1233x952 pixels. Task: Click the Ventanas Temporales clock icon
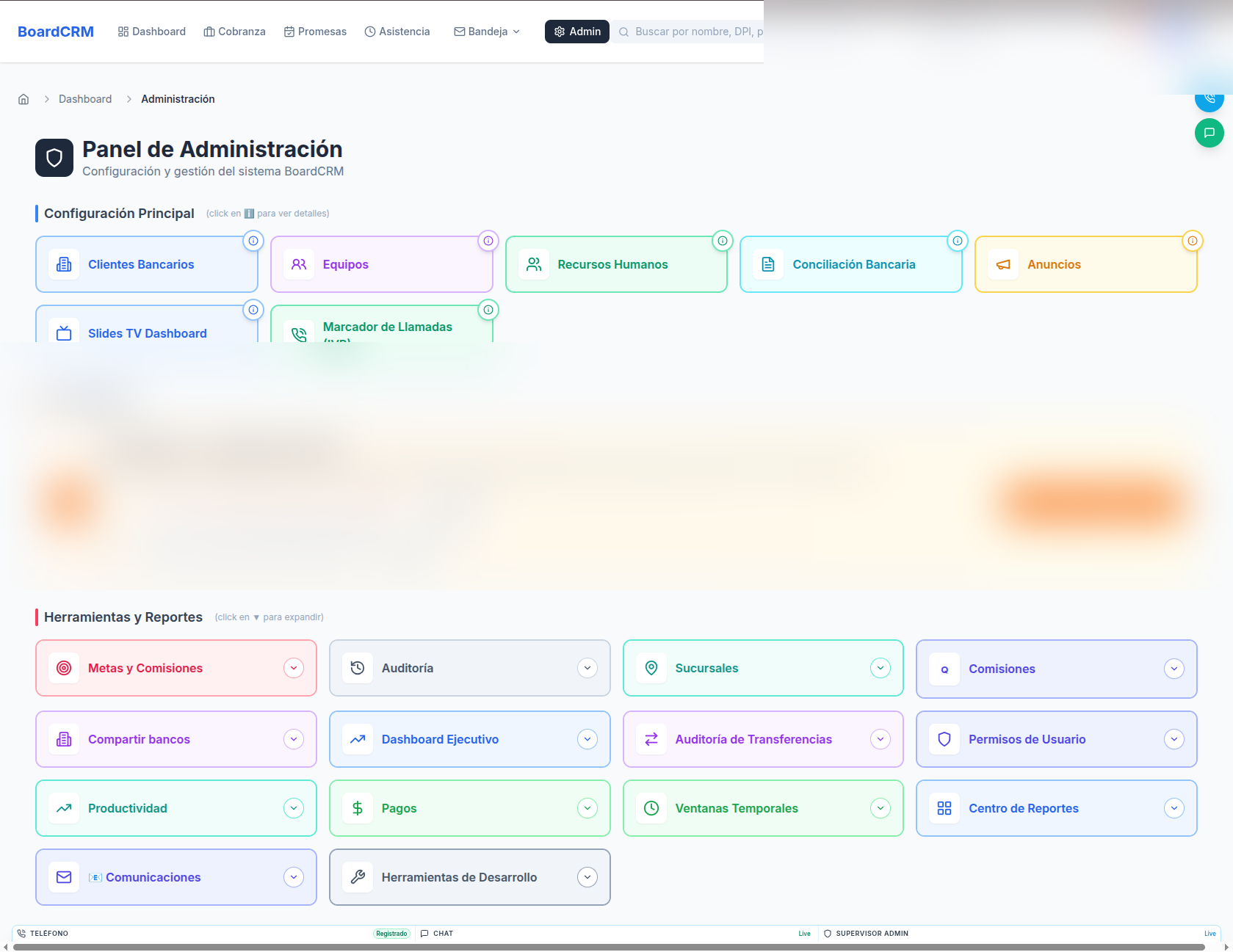click(651, 808)
